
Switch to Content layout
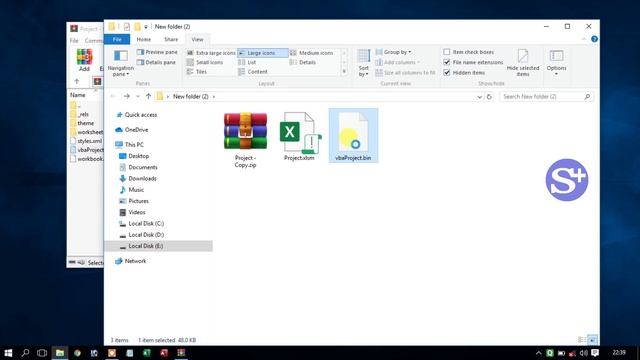click(253, 72)
